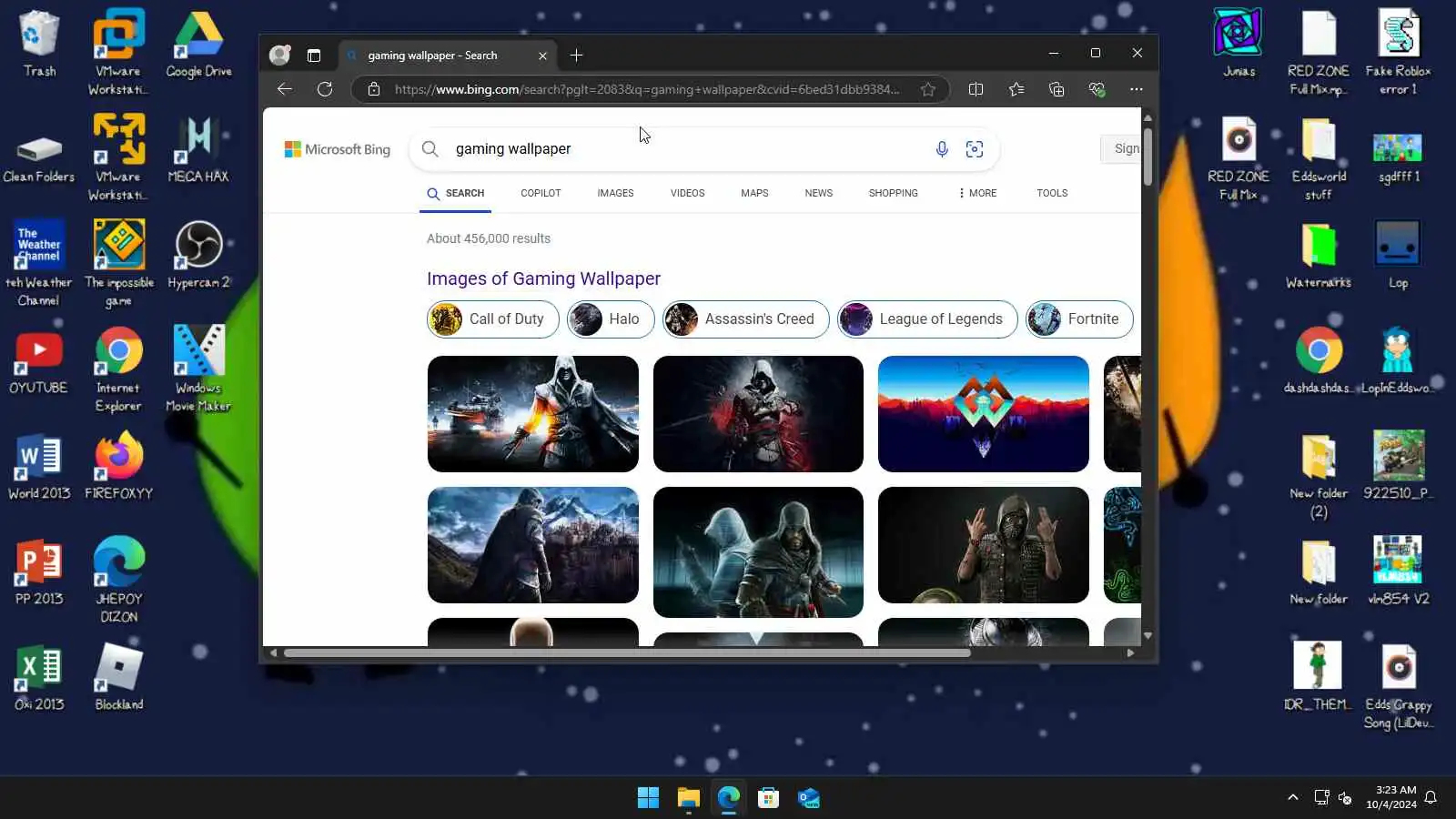Select the Junias desktop icon

[1239, 44]
